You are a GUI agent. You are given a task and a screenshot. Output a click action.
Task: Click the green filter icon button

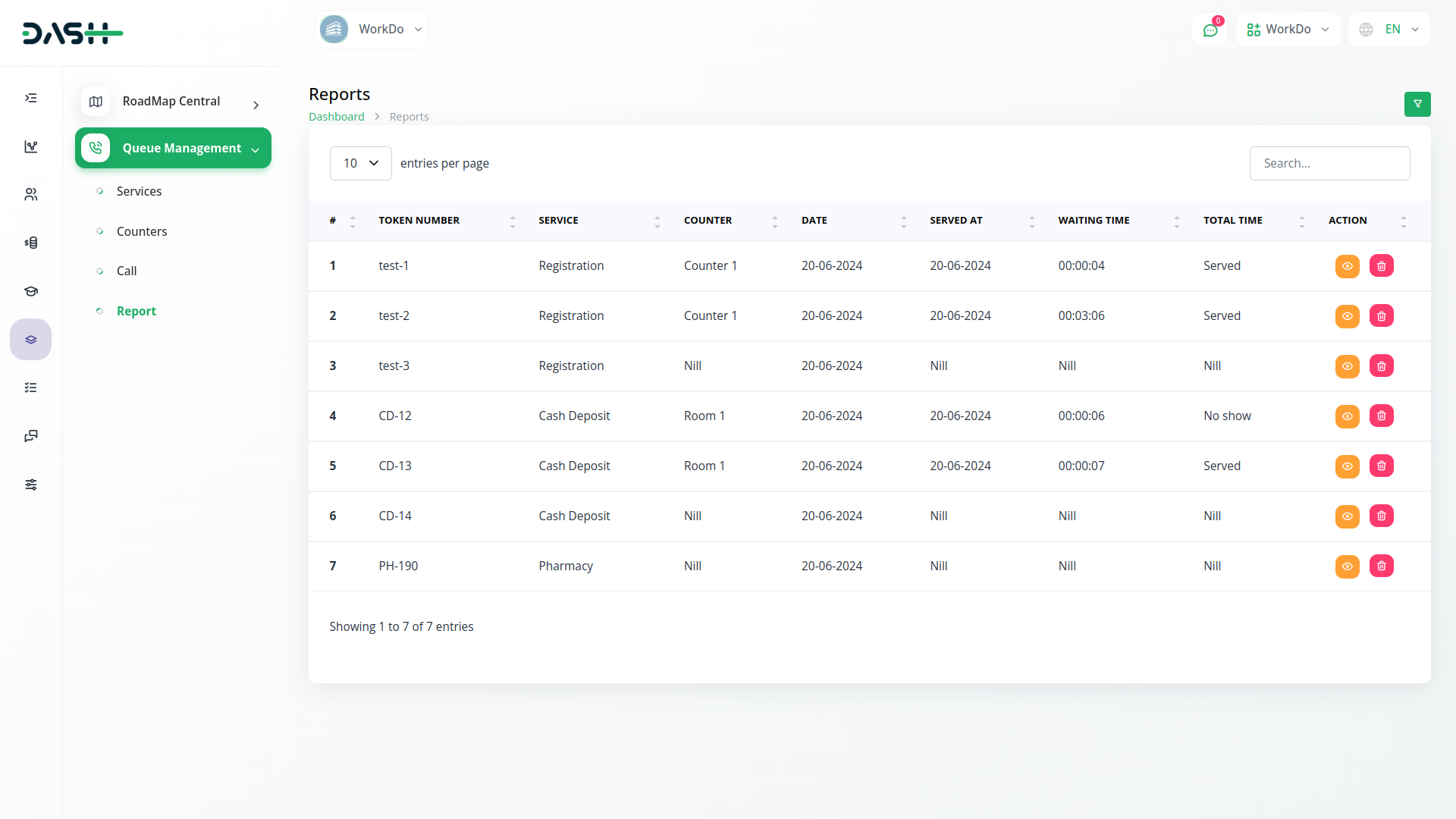1417,104
